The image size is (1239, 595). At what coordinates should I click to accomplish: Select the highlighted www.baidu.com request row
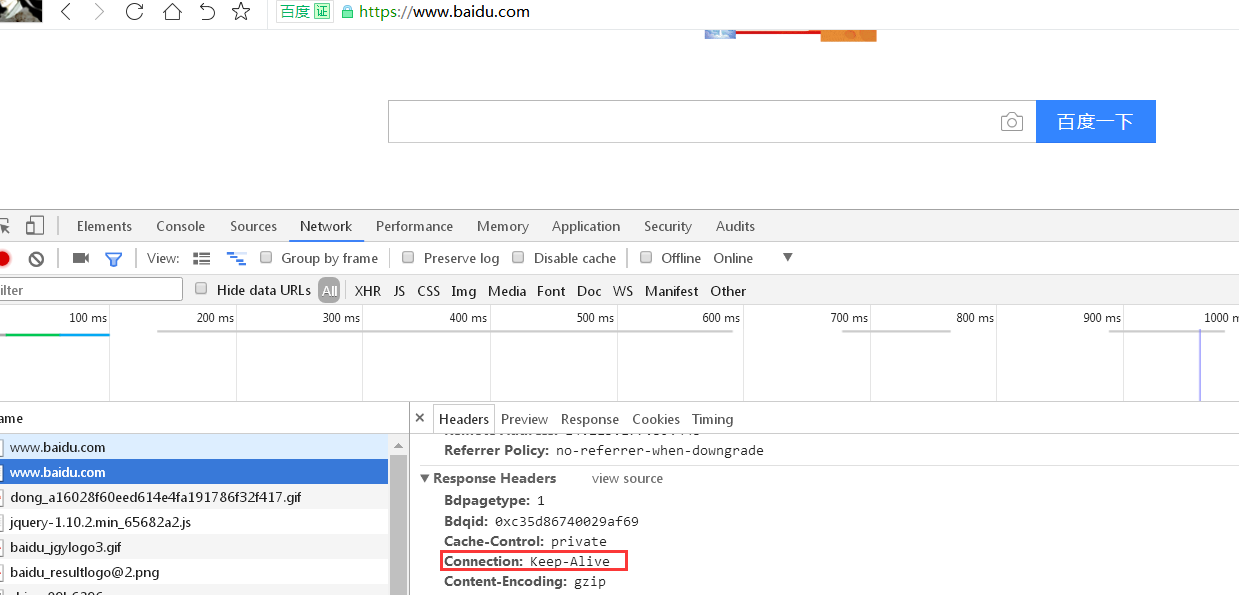[x=194, y=472]
